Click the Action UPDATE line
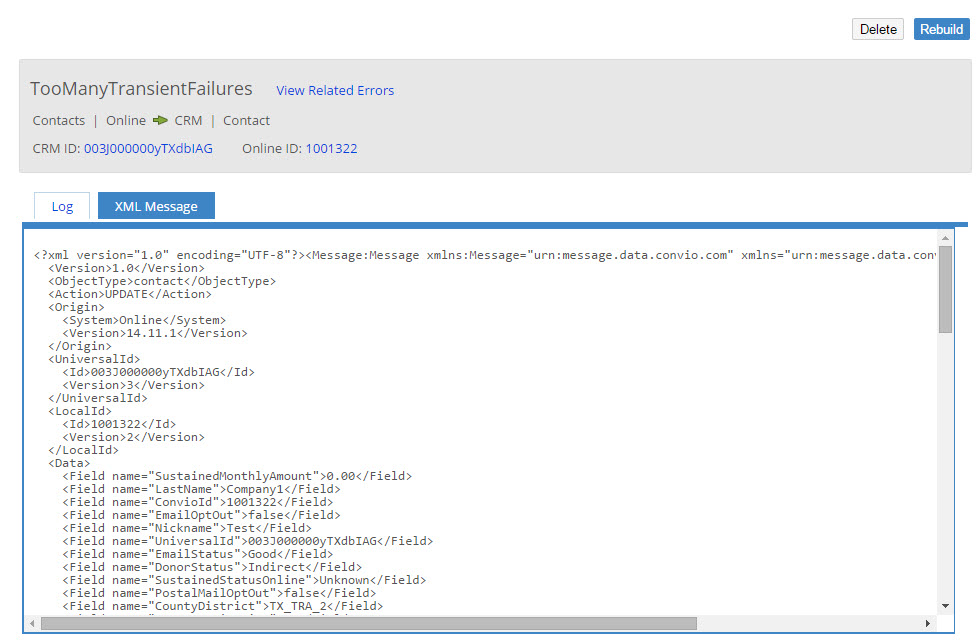Screen dimensions: 979x640 point(130,294)
